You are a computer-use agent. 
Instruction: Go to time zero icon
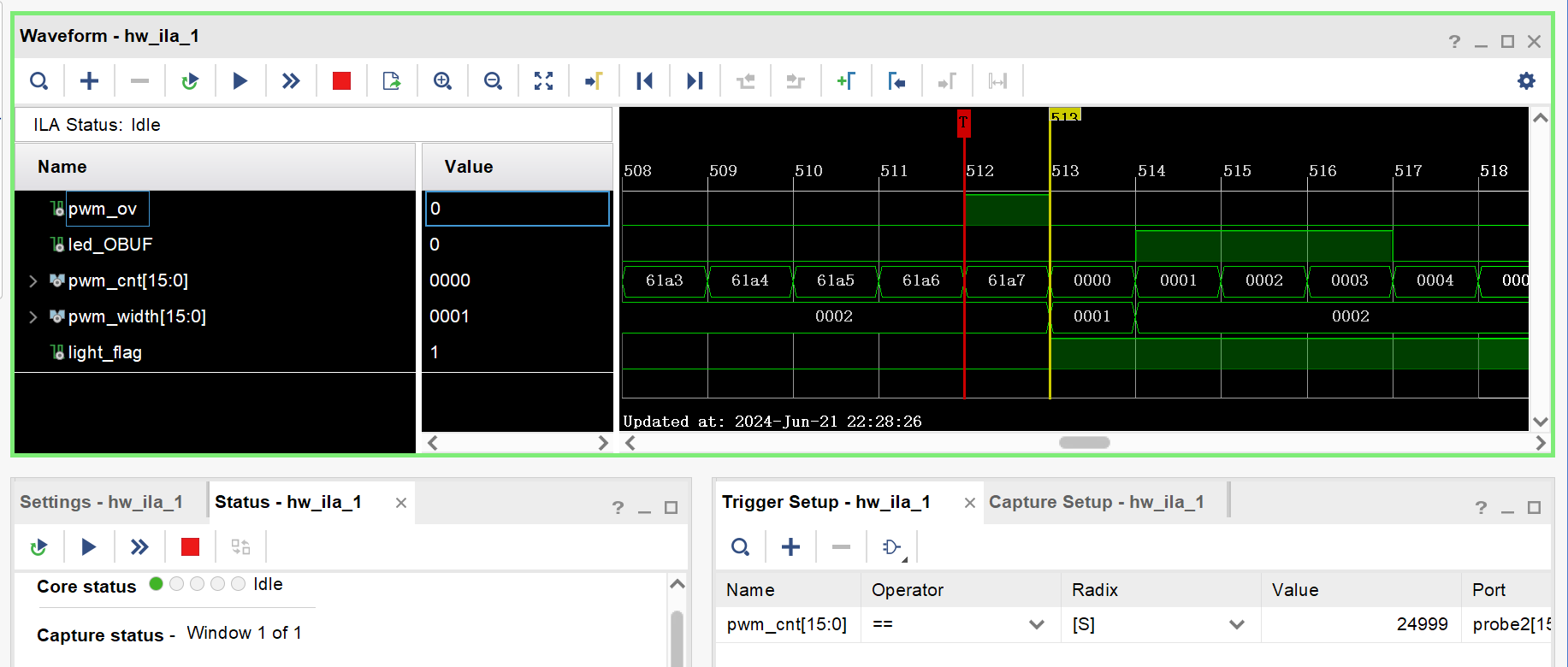(x=644, y=81)
